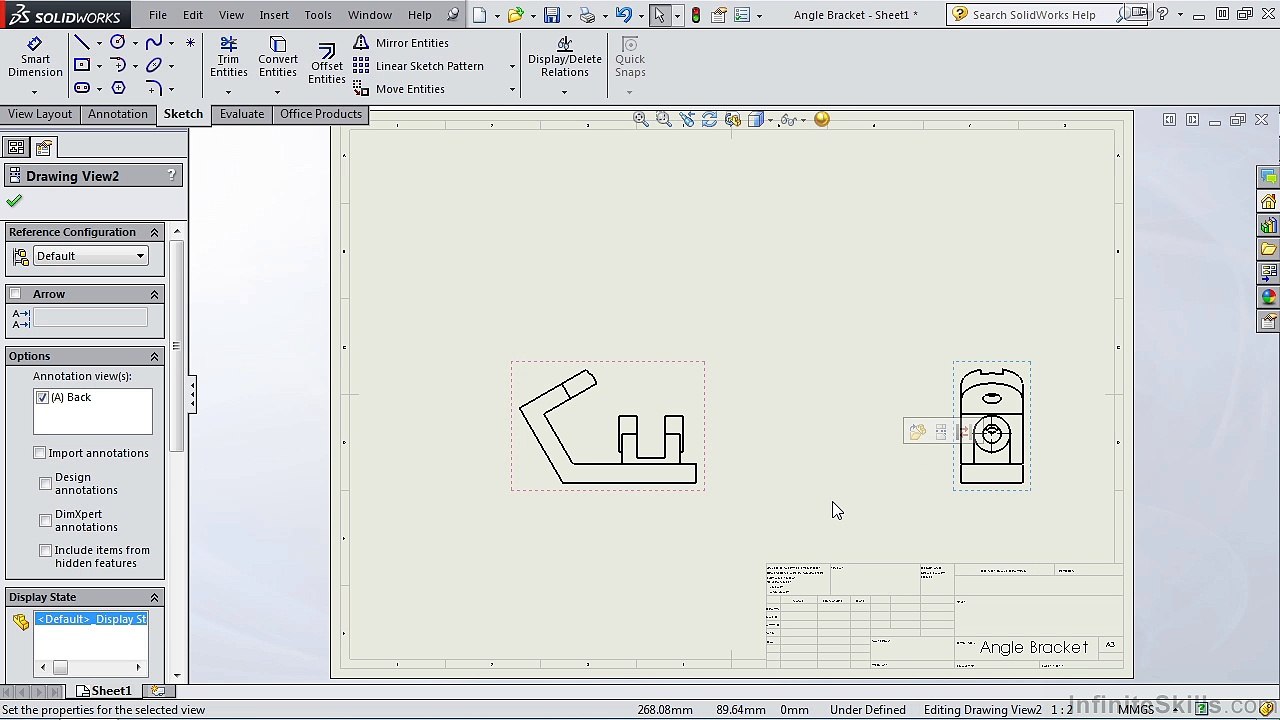Collapse the Options section
1280x720 pixels.
tap(154, 356)
